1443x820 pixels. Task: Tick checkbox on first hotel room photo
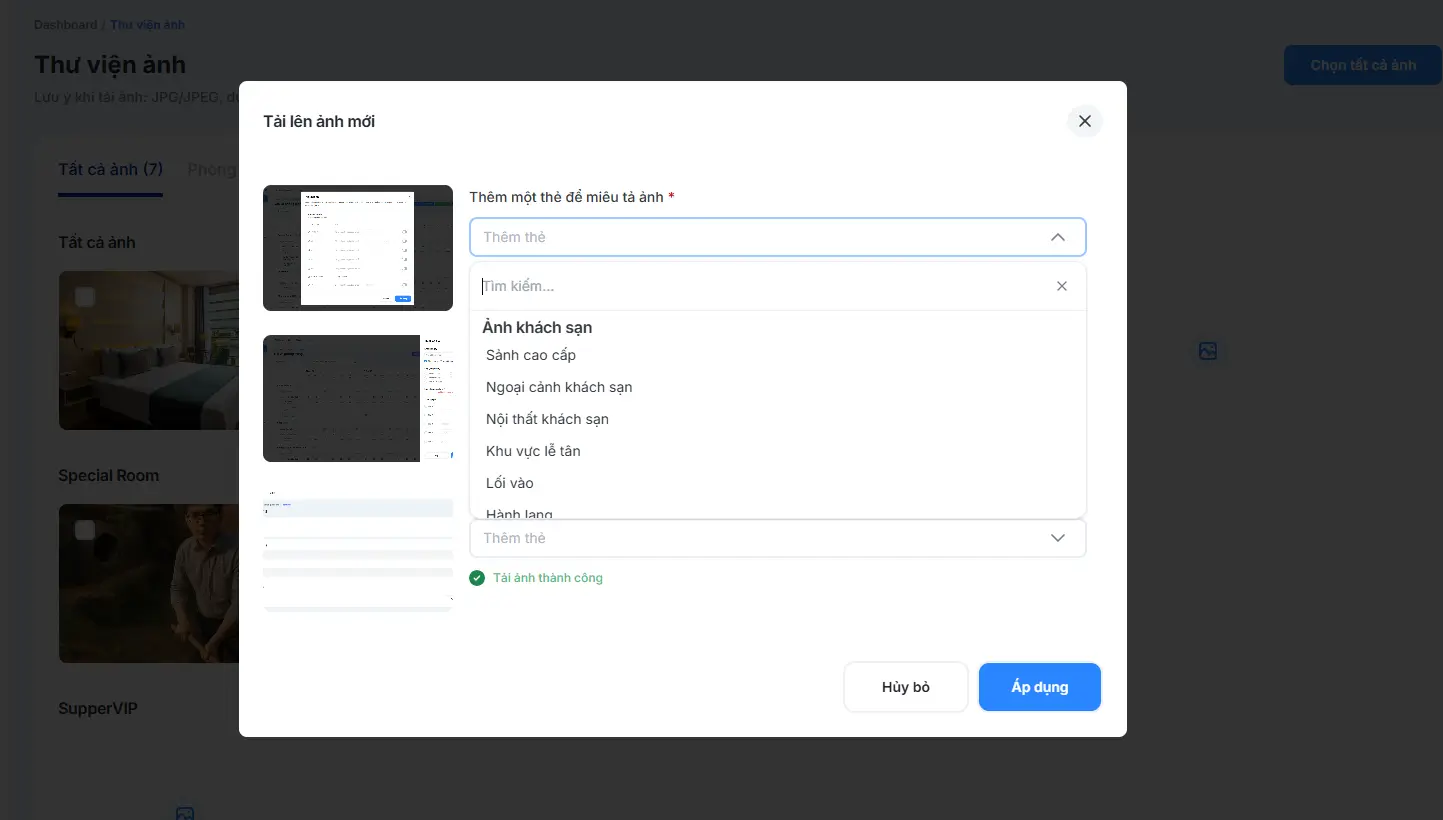(x=85, y=297)
